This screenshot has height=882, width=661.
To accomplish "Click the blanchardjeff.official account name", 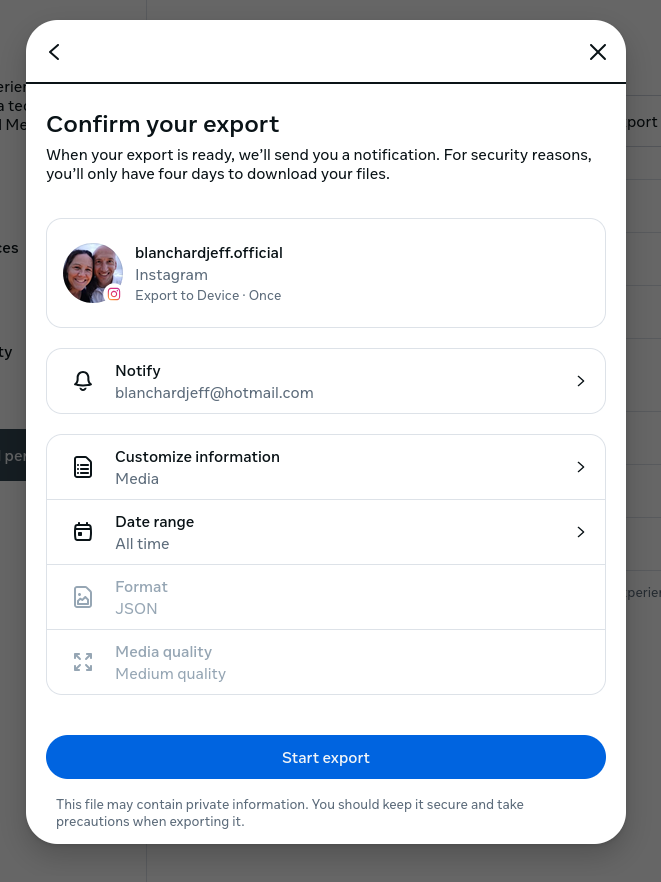I will point(209,253).
